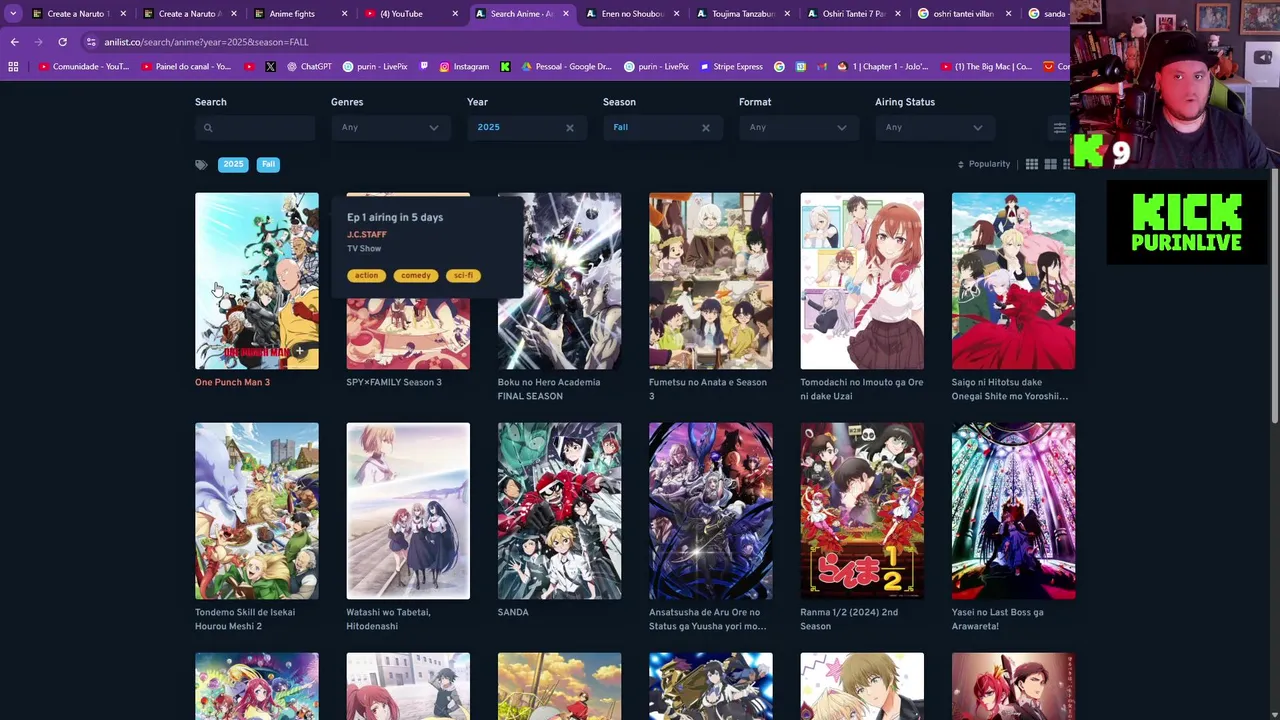Open the One Punch Man 3 title link
The image size is (1280, 720).
pos(232,382)
